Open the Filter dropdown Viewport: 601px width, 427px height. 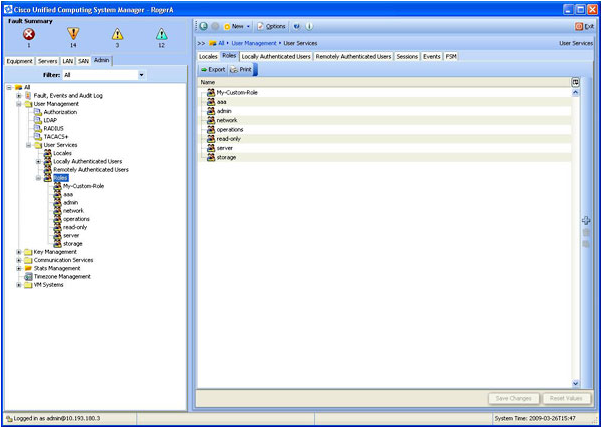coord(141,75)
